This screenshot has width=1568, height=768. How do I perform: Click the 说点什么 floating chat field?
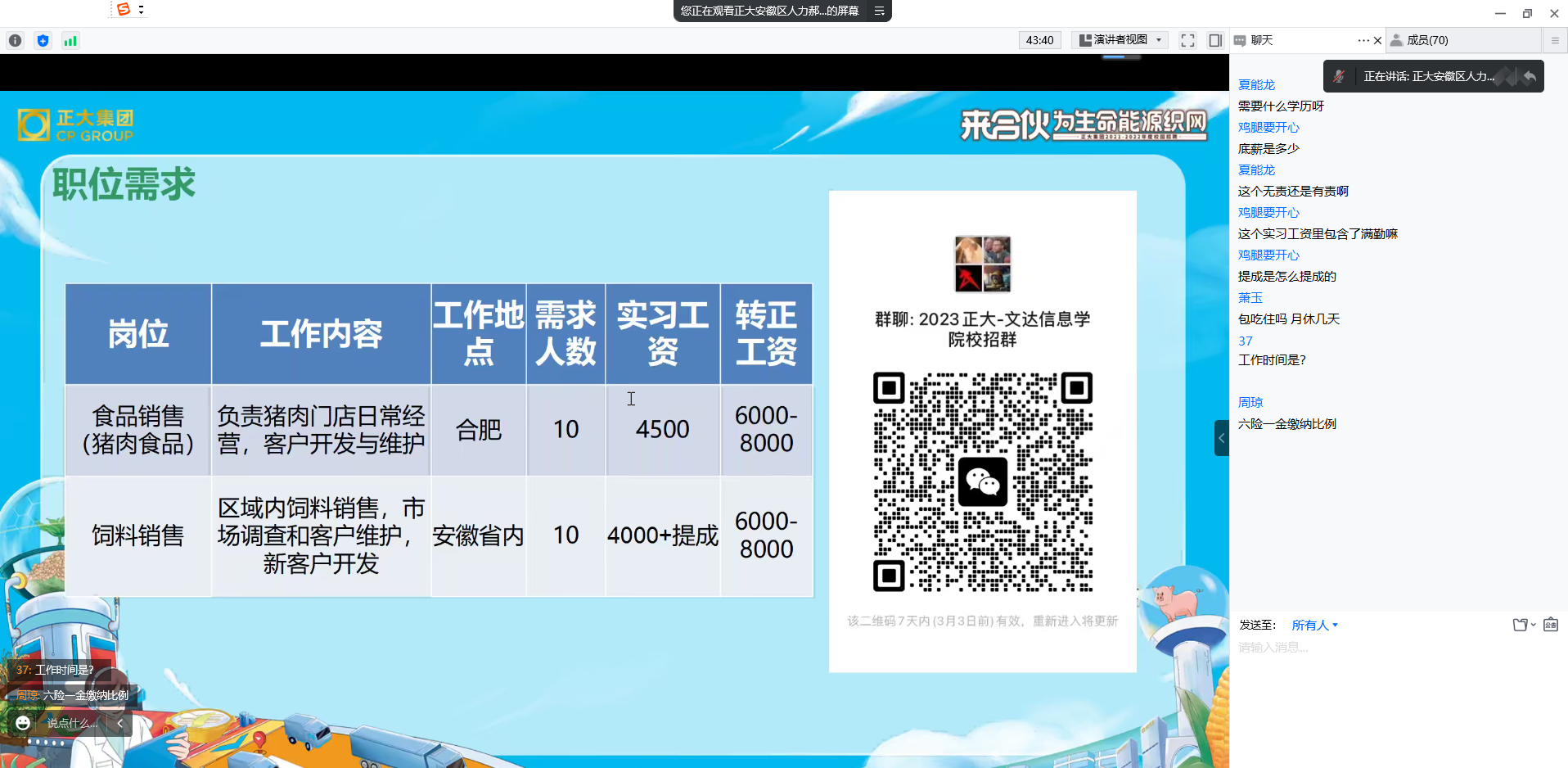point(72,723)
